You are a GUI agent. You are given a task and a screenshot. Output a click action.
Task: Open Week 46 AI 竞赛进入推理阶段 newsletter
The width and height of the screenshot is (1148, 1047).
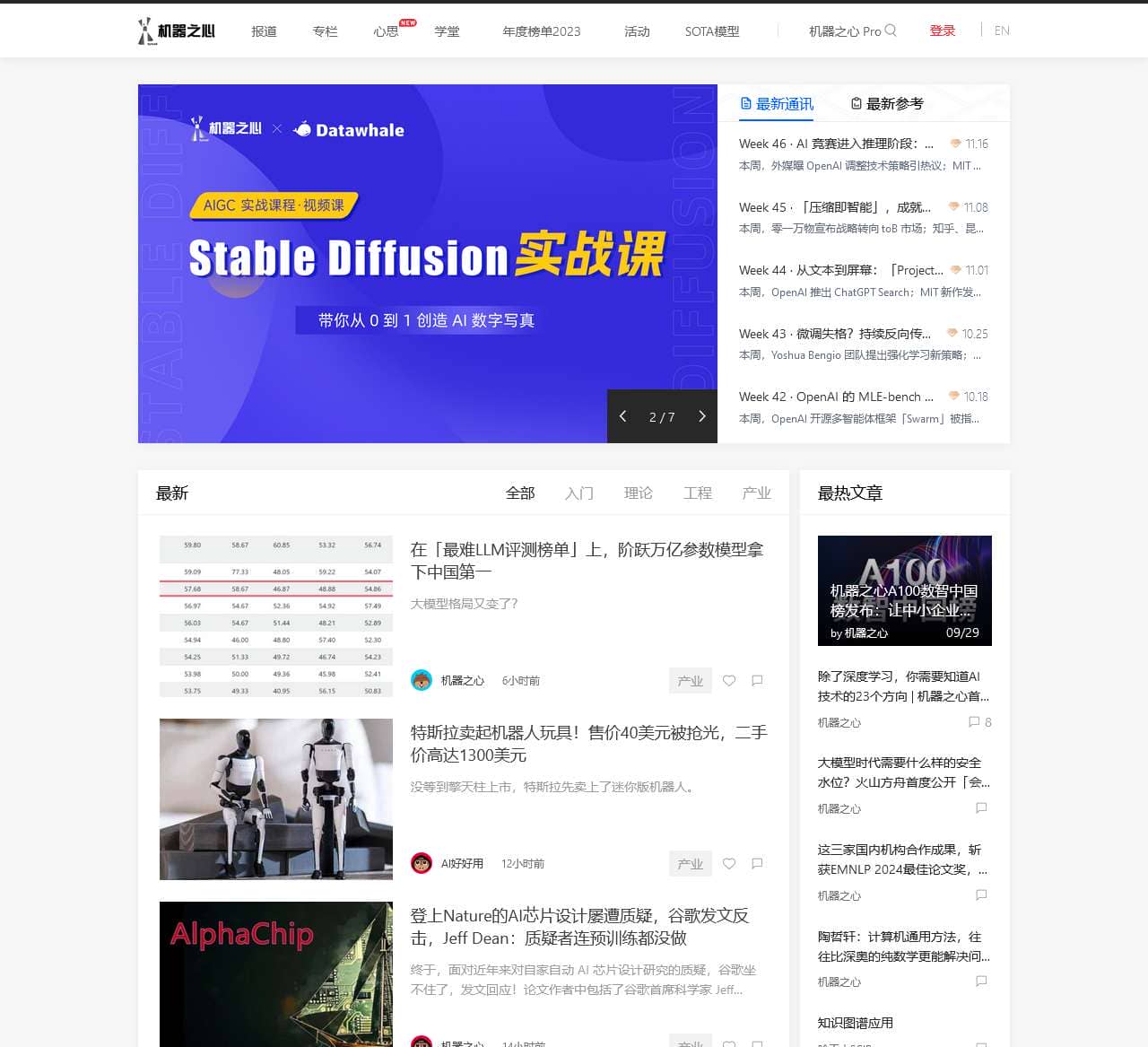[x=836, y=144]
